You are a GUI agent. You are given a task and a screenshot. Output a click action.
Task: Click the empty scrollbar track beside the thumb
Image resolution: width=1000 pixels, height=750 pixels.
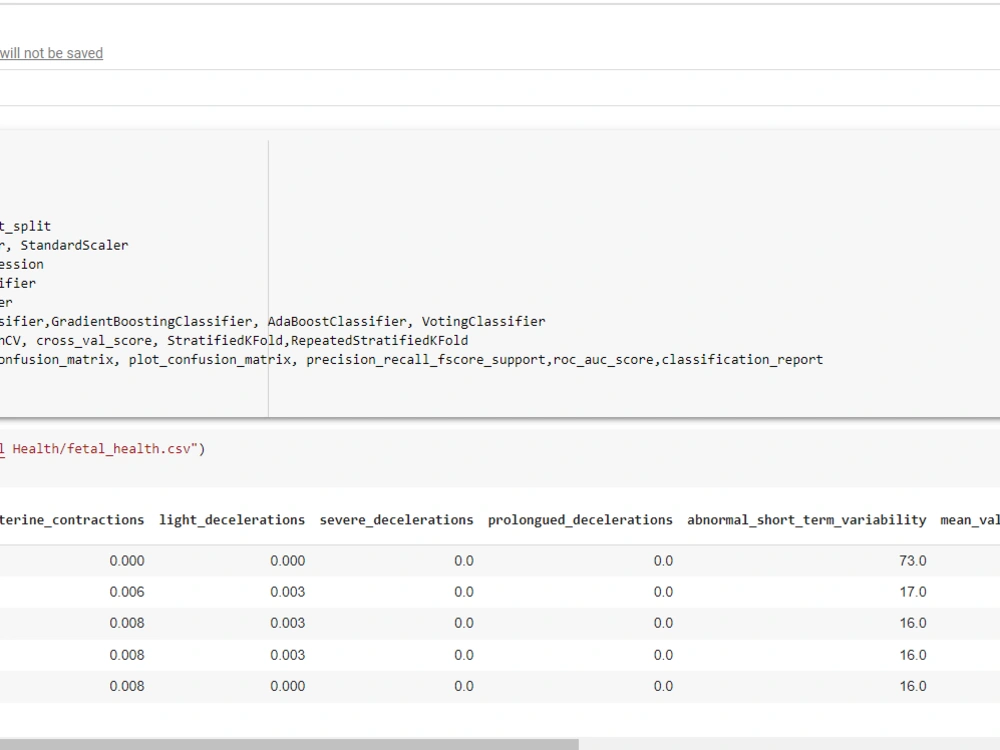click(789, 744)
